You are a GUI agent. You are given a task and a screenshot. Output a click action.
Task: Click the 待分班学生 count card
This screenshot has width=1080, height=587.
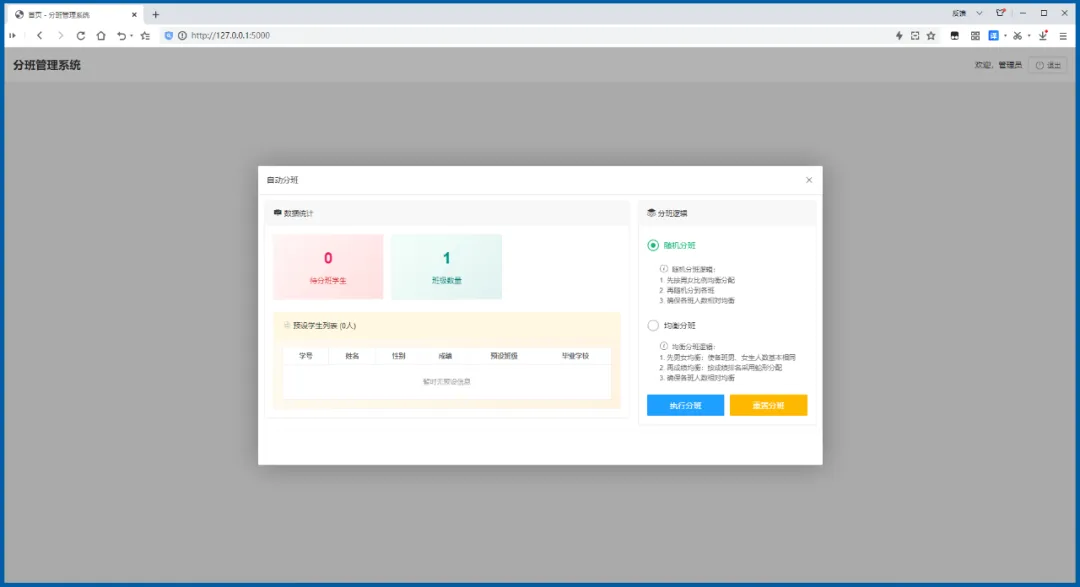pos(328,267)
